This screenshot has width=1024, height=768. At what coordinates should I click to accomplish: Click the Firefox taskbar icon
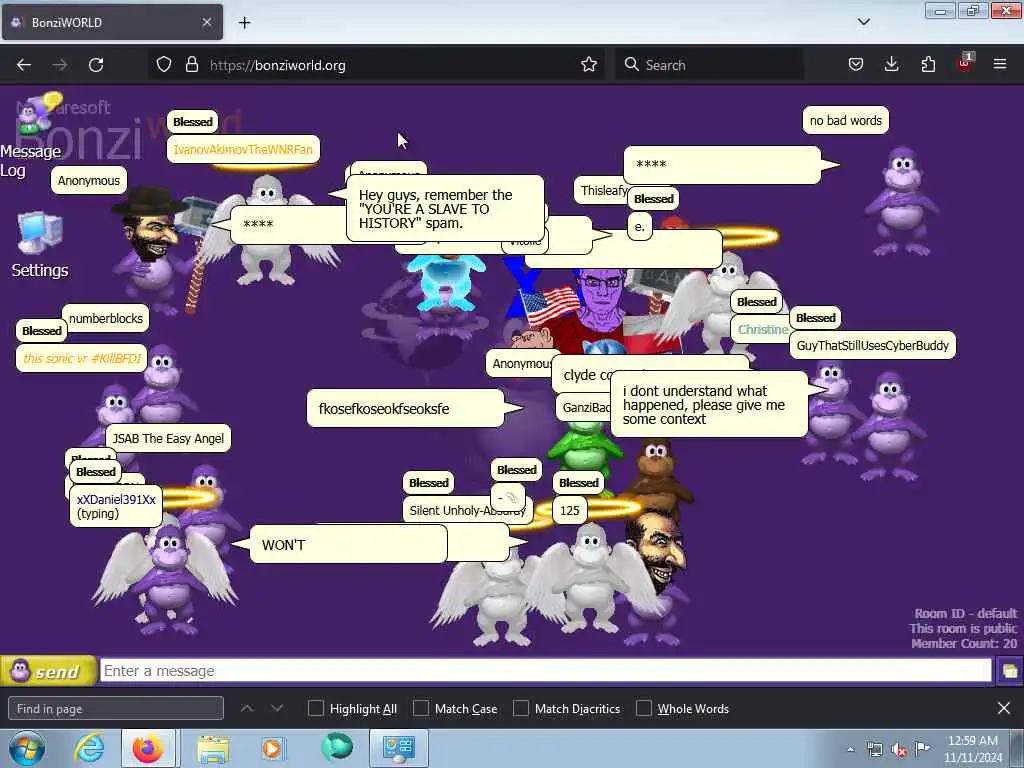pyautogui.click(x=148, y=748)
